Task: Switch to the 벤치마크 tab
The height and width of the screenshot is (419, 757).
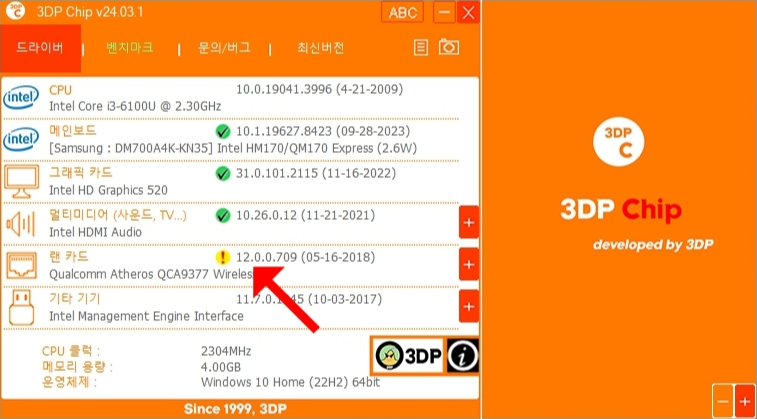Action: (130, 48)
